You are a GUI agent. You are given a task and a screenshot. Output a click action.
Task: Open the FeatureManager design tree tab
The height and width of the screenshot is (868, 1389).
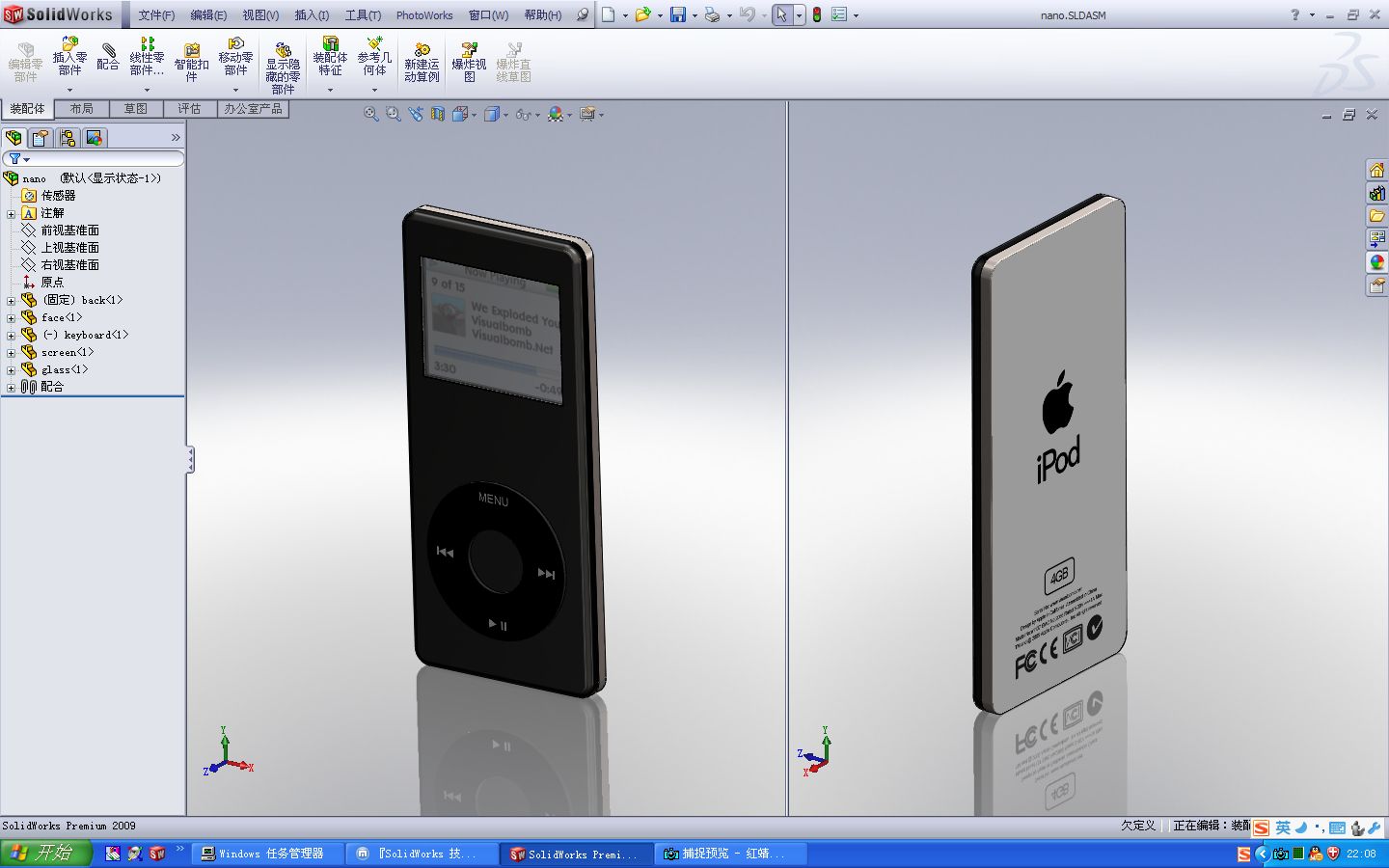point(14,138)
